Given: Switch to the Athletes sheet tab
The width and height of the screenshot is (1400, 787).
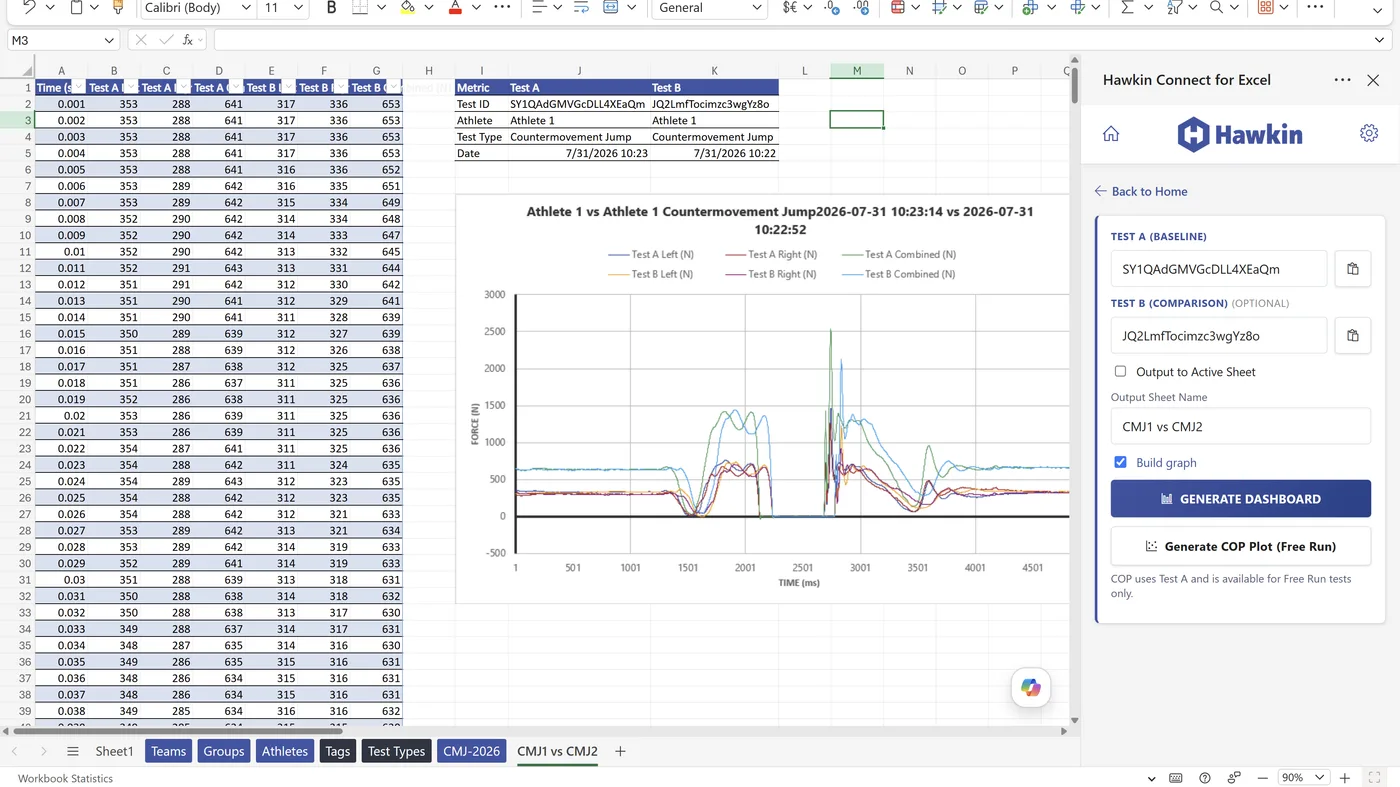Looking at the screenshot, I should 285,751.
